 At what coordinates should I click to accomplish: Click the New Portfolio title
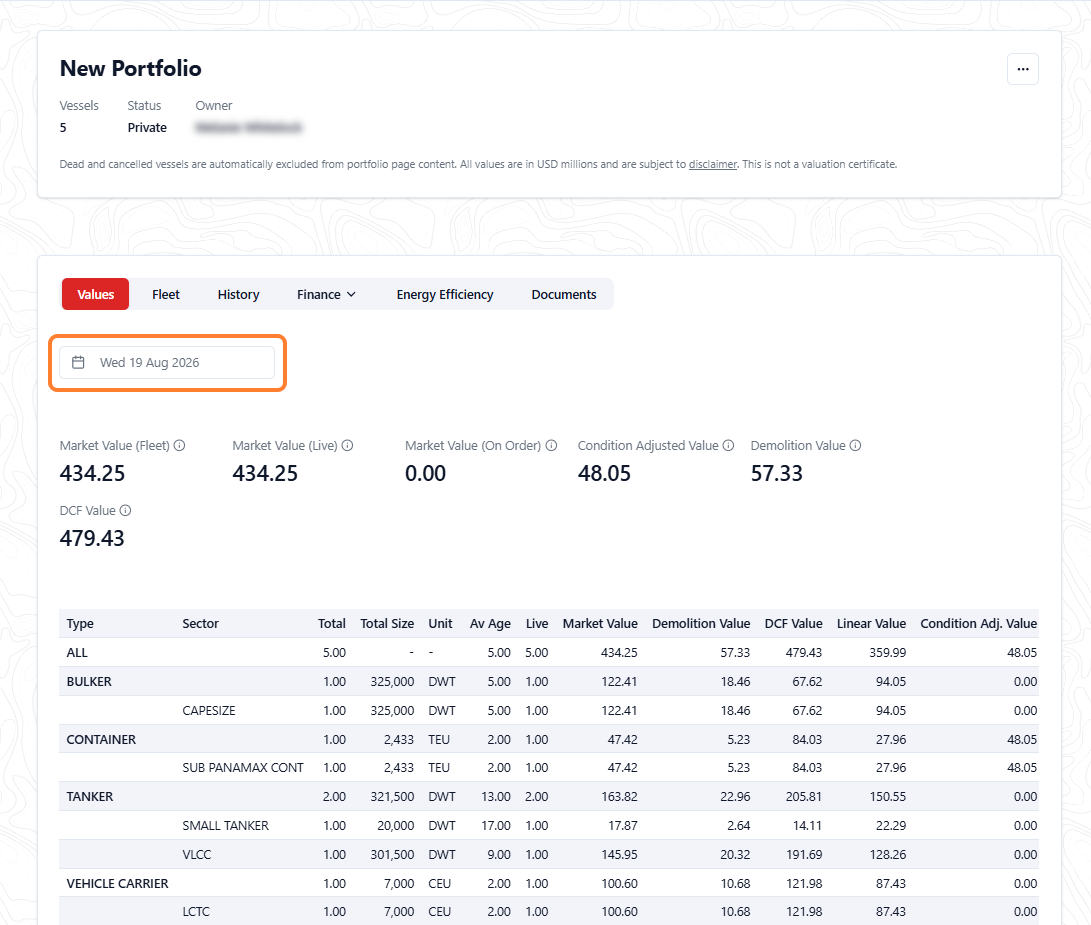click(x=131, y=68)
